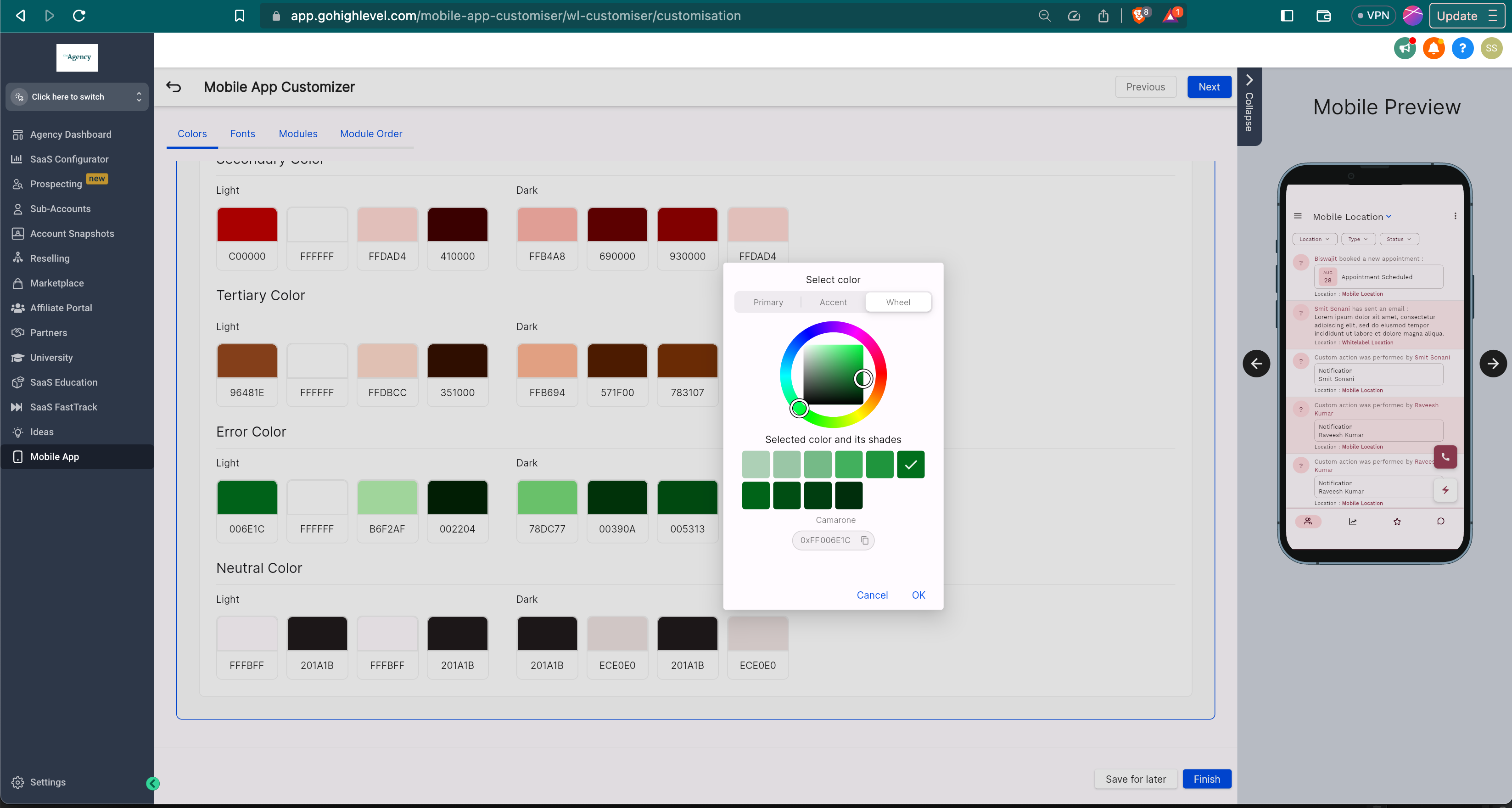This screenshot has width=1512, height=808.
Task: Reload the browser page
Action: pos(79,16)
